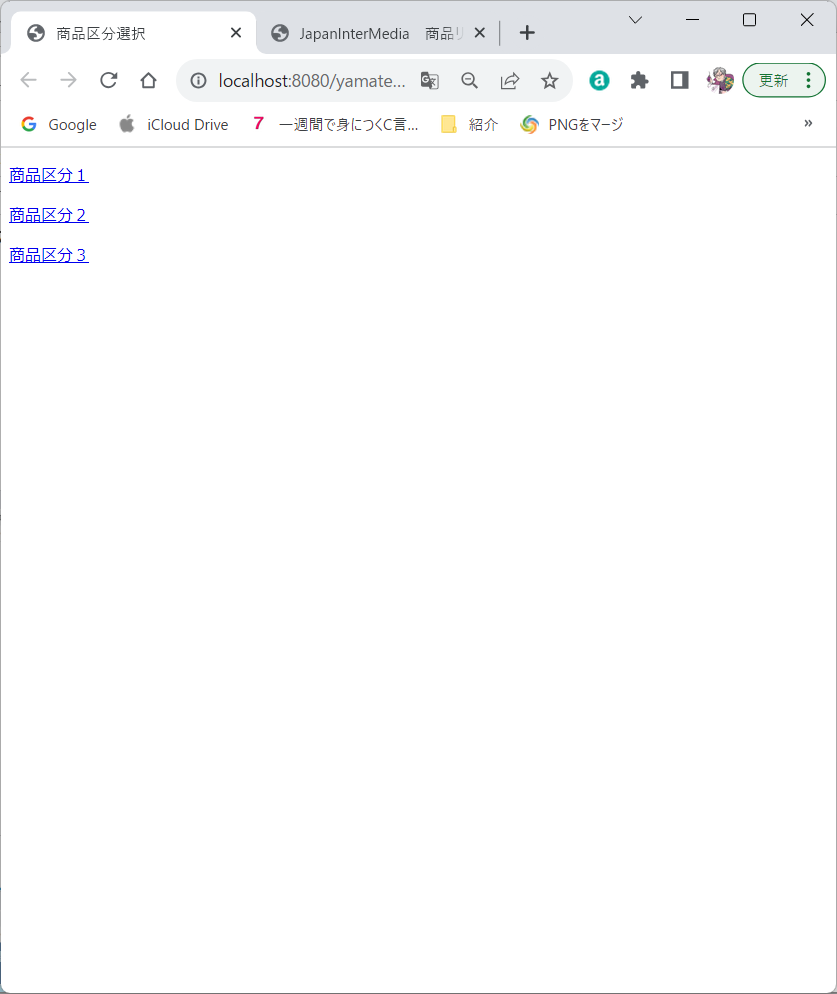Screen dimensions: 837x994
Task: Open the 紹介 bookmarks folder
Action: click(x=470, y=124)
